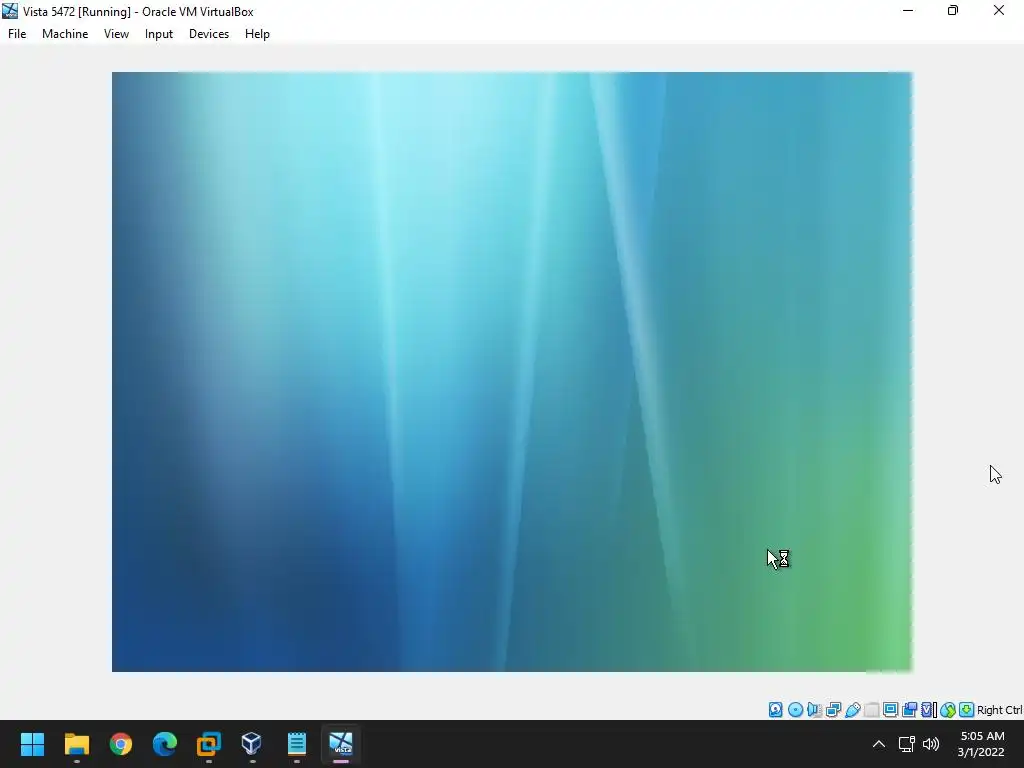Open the Machine menu
Screen dimensions: 1024x768
[x=65, y=34]
